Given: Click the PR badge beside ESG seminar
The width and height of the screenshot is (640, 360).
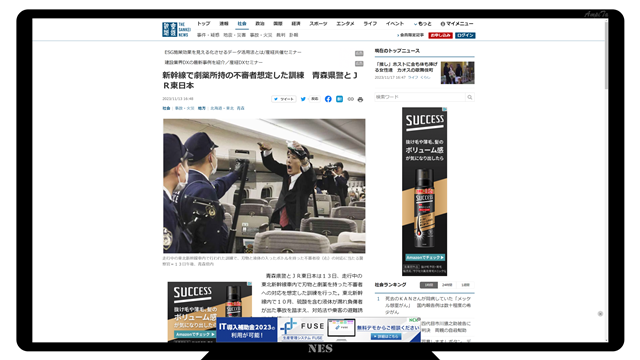Looking at the screenshot, I should [359, 53].
